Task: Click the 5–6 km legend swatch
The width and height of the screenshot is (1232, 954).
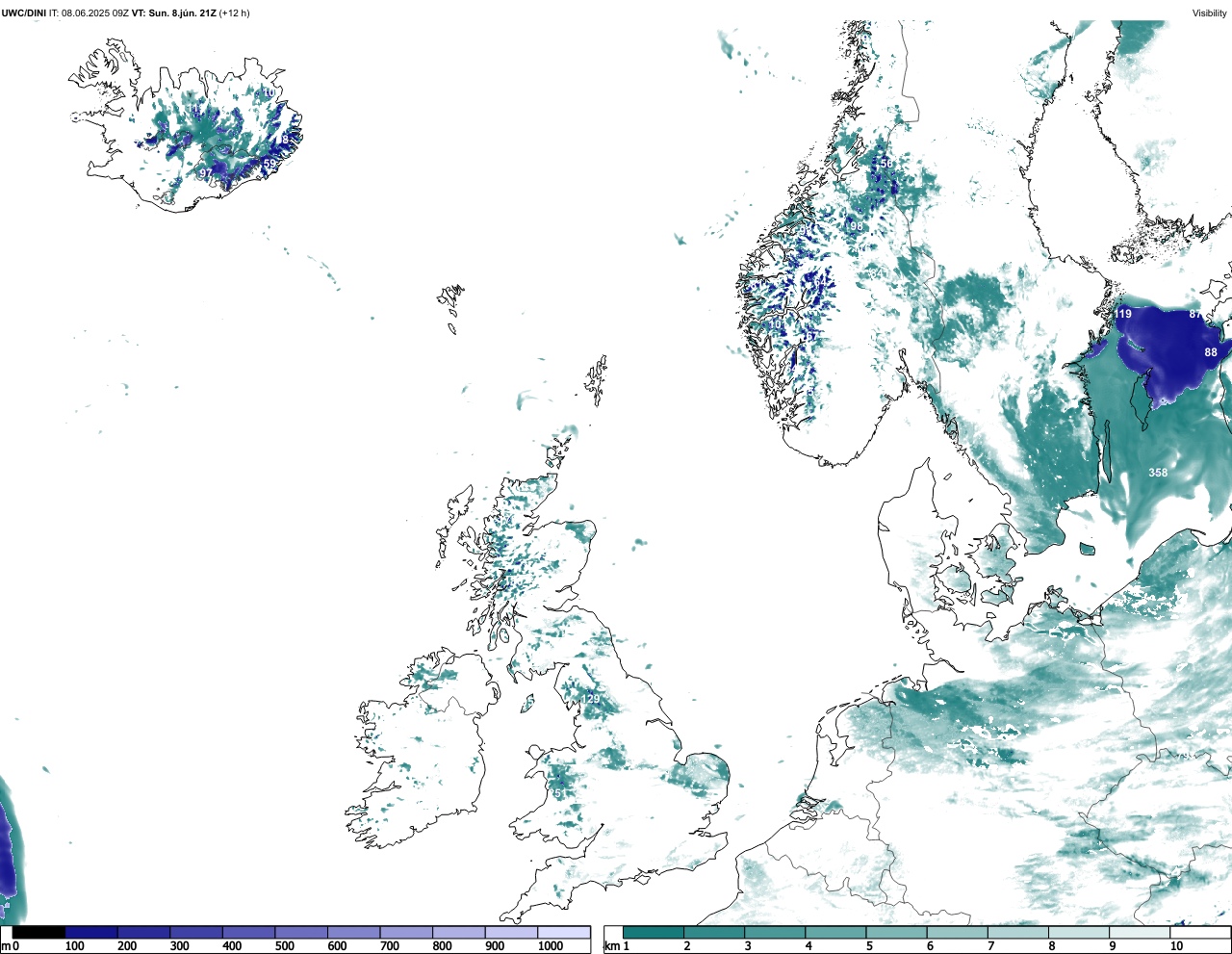Action: coord(896,932)
